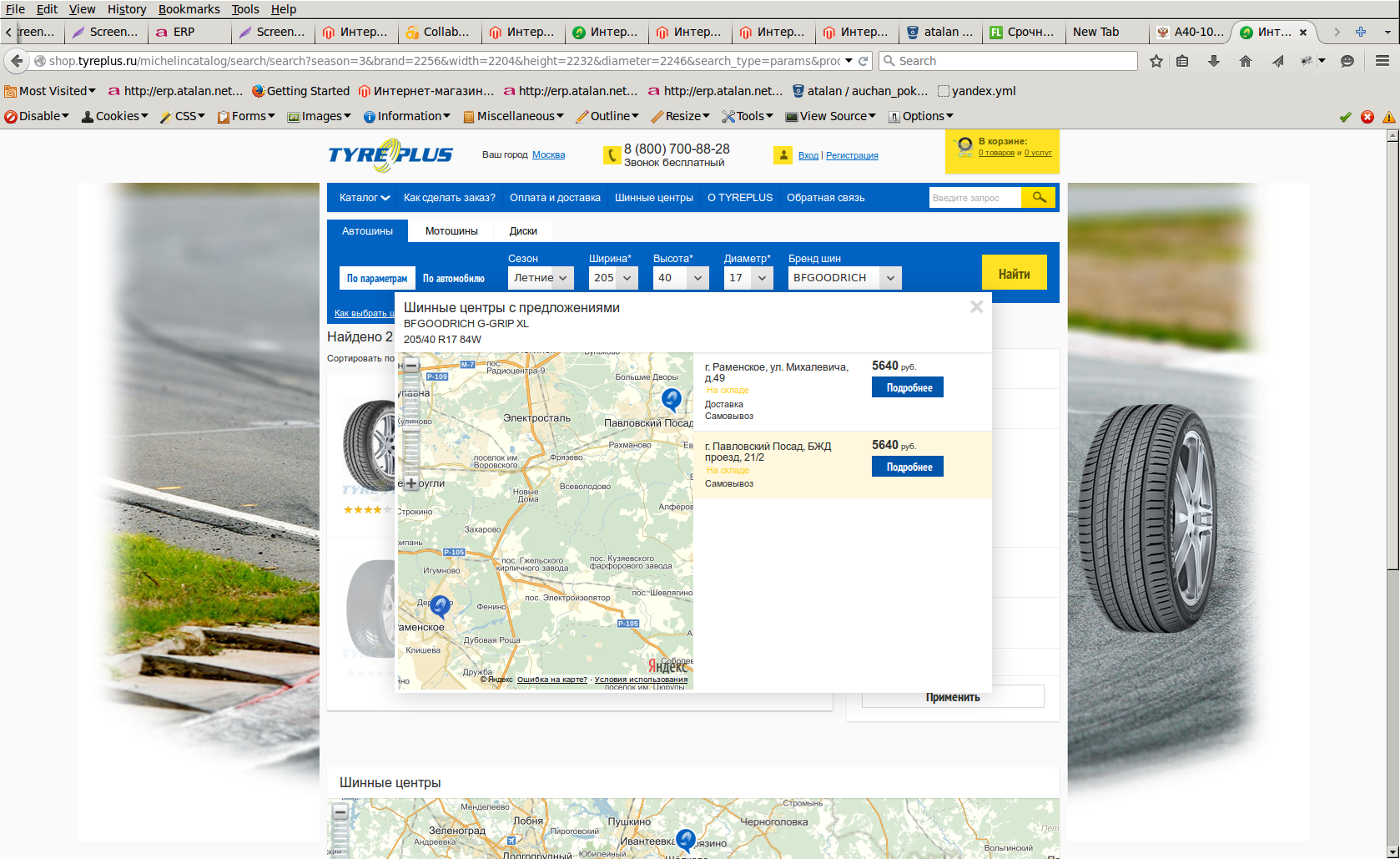The width and height of the screenshot is (1400, 859).
Task: Click the red error indicator icon
Action: point(1367,117)
